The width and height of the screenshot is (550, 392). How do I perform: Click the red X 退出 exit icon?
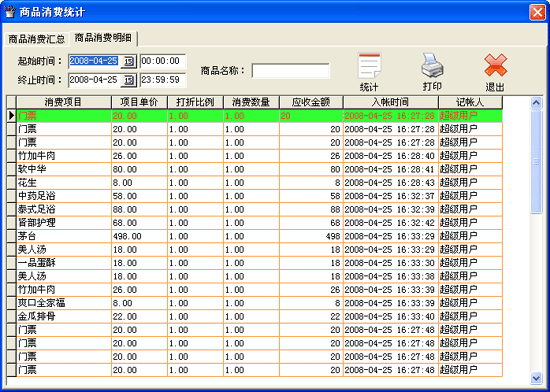click(x=495, y=65)
